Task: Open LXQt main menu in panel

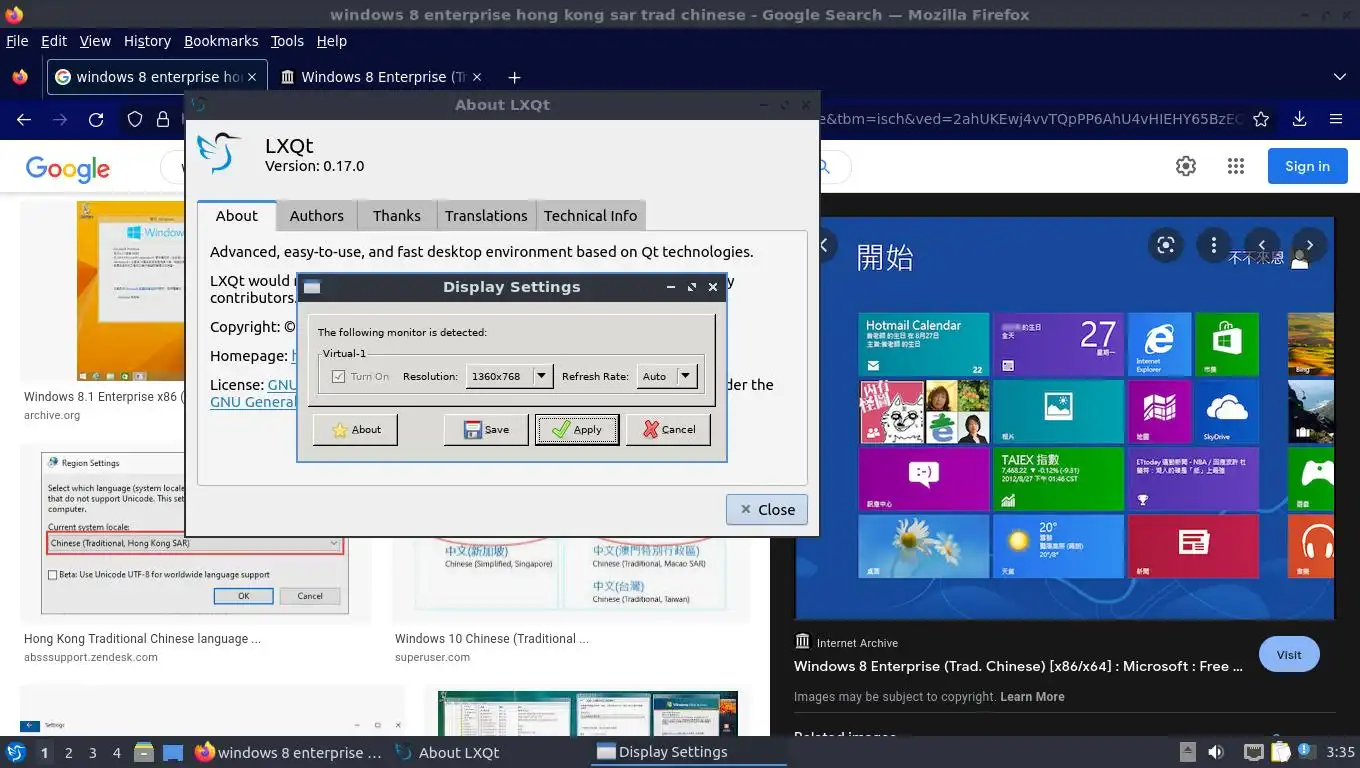Action: coord(16,752)
